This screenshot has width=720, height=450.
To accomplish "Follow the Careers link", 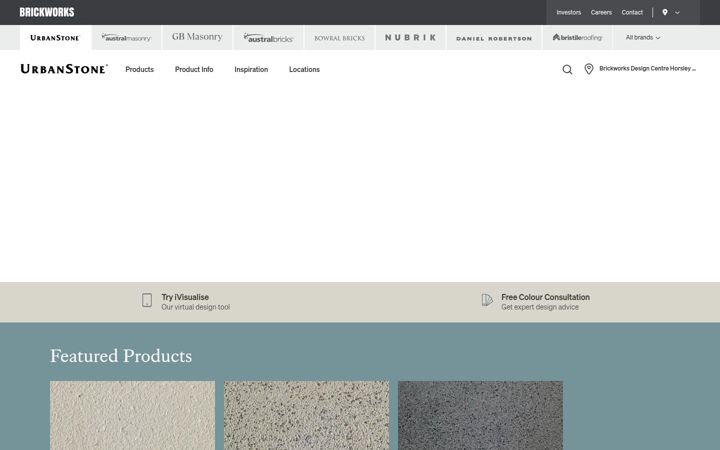I will pyautogui.click(x=601, y=12).
